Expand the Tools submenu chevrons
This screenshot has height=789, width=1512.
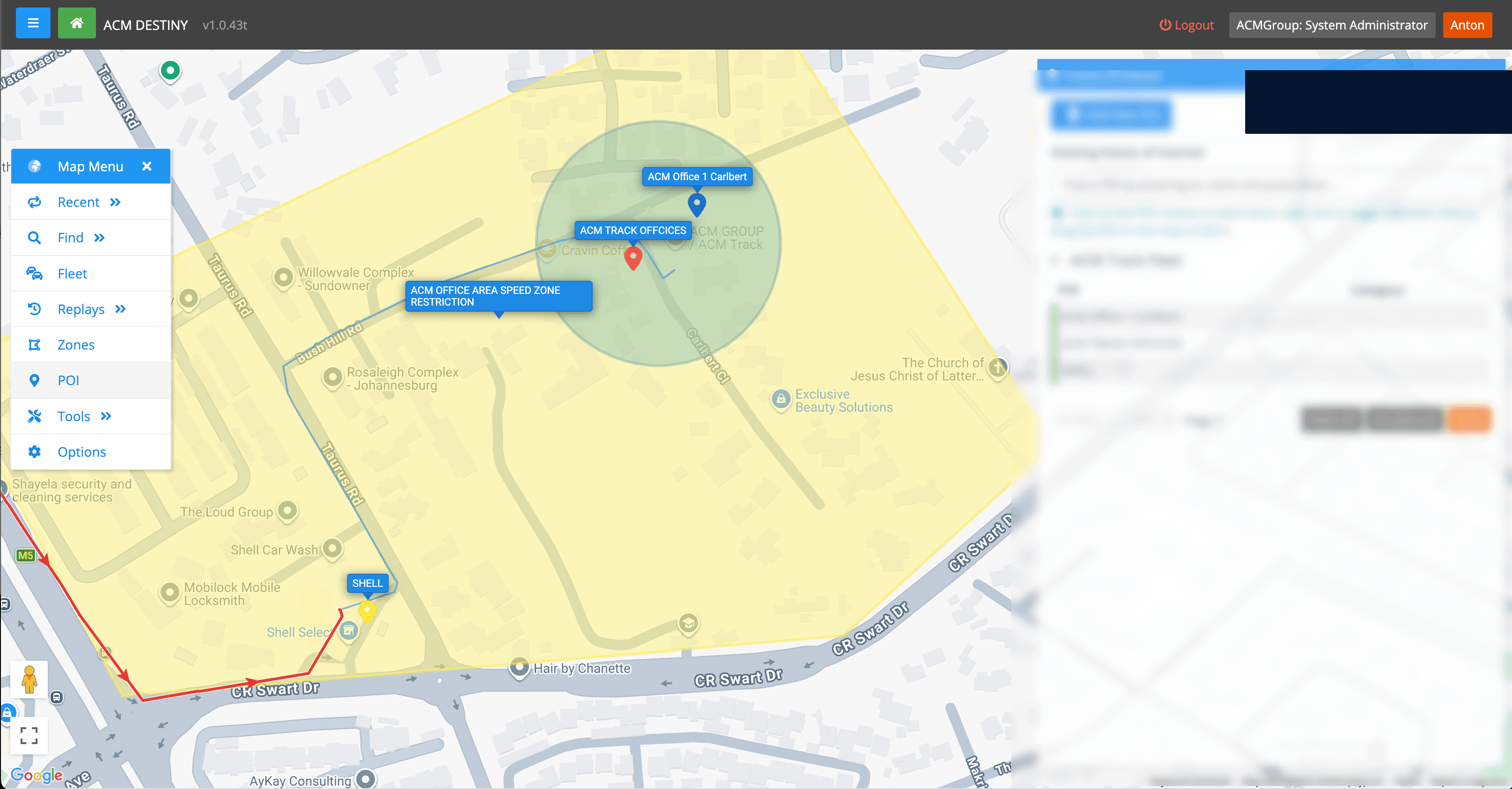pos(106,416)
